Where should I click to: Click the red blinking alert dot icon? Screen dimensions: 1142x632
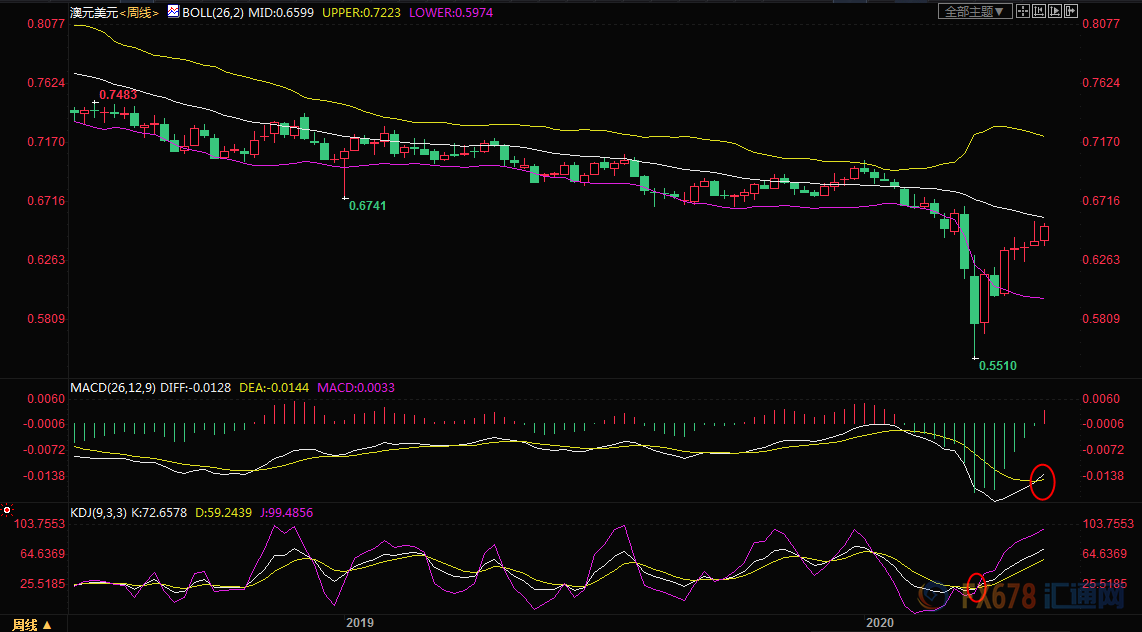(x=7, y=510)
